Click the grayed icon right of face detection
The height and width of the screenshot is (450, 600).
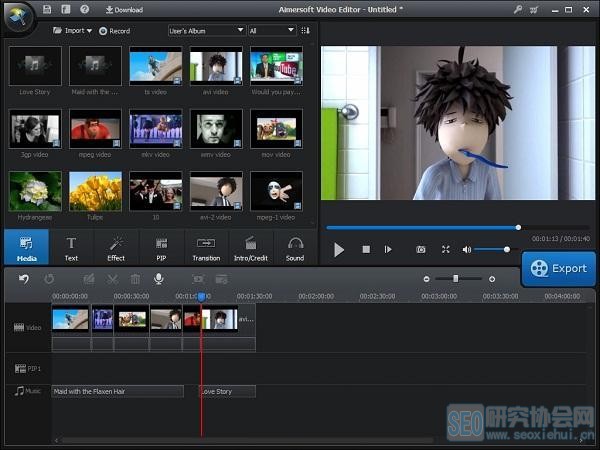(222, 279)
